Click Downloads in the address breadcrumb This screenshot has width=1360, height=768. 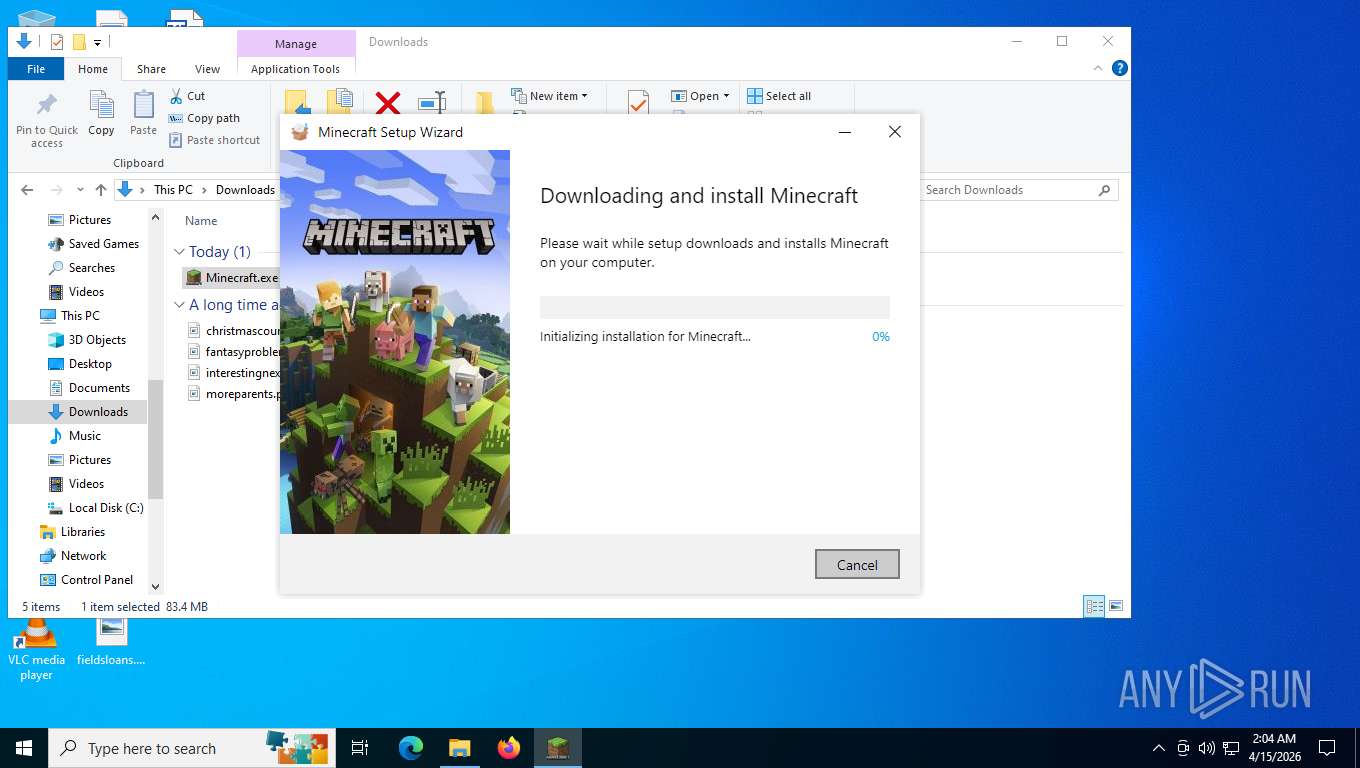(245, 190)
